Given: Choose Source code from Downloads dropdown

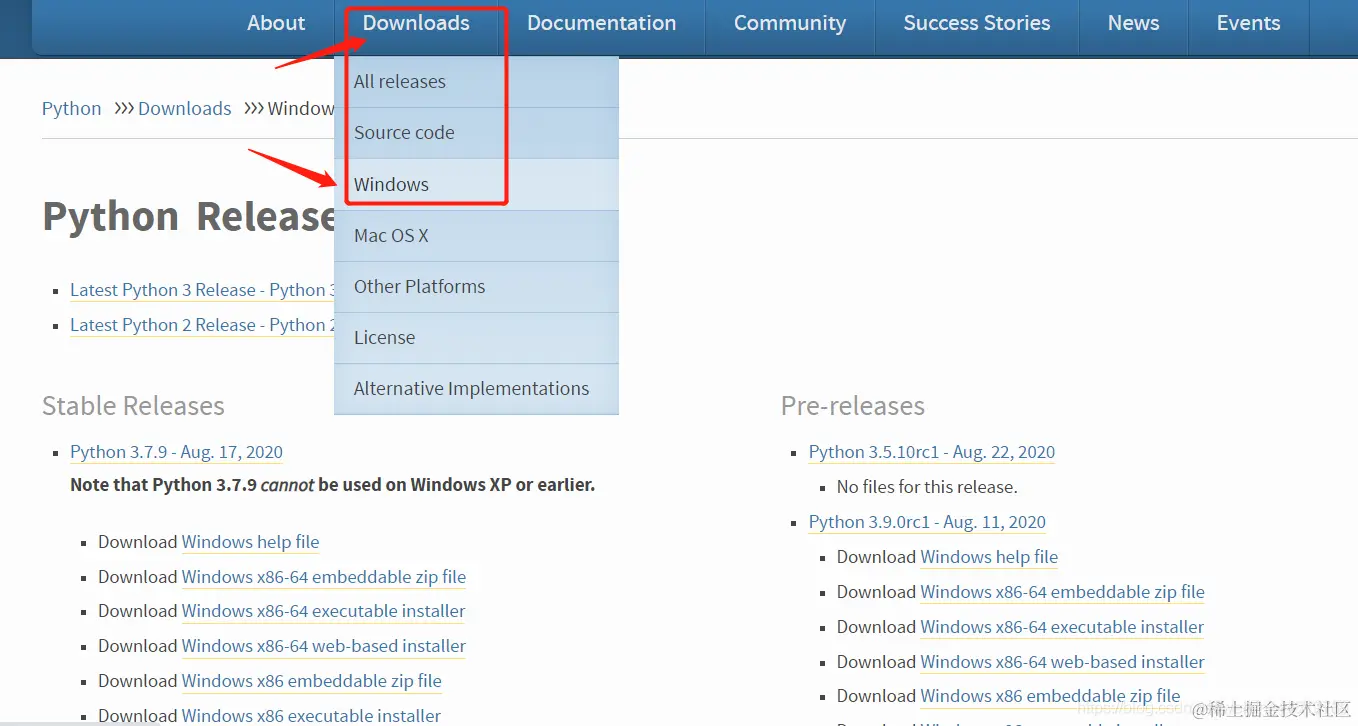Looking at the screenshot, I should click(476, 133).
